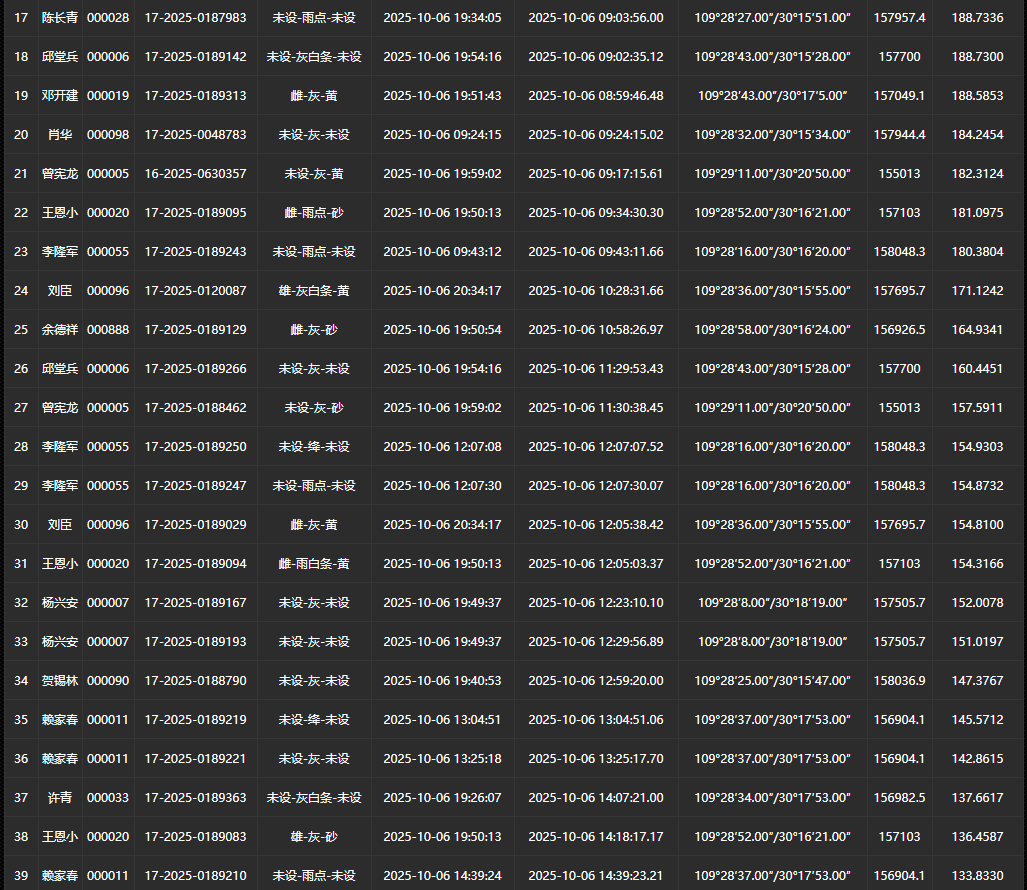Select ring number 17-2025-0189167
The image size is (1027, 890).
point(195,603)
